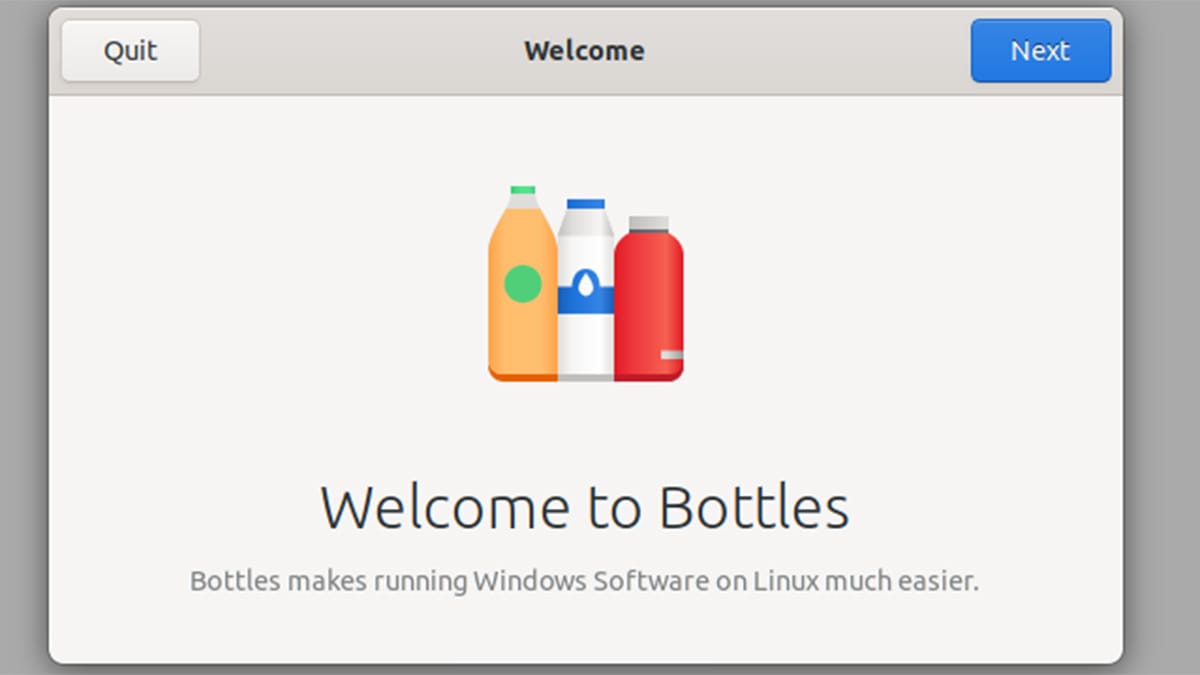Viewport: 1200px width, 675px height.
Task: Click the heading text Welcome to Bottles
Action: click(x=585, y=506)
